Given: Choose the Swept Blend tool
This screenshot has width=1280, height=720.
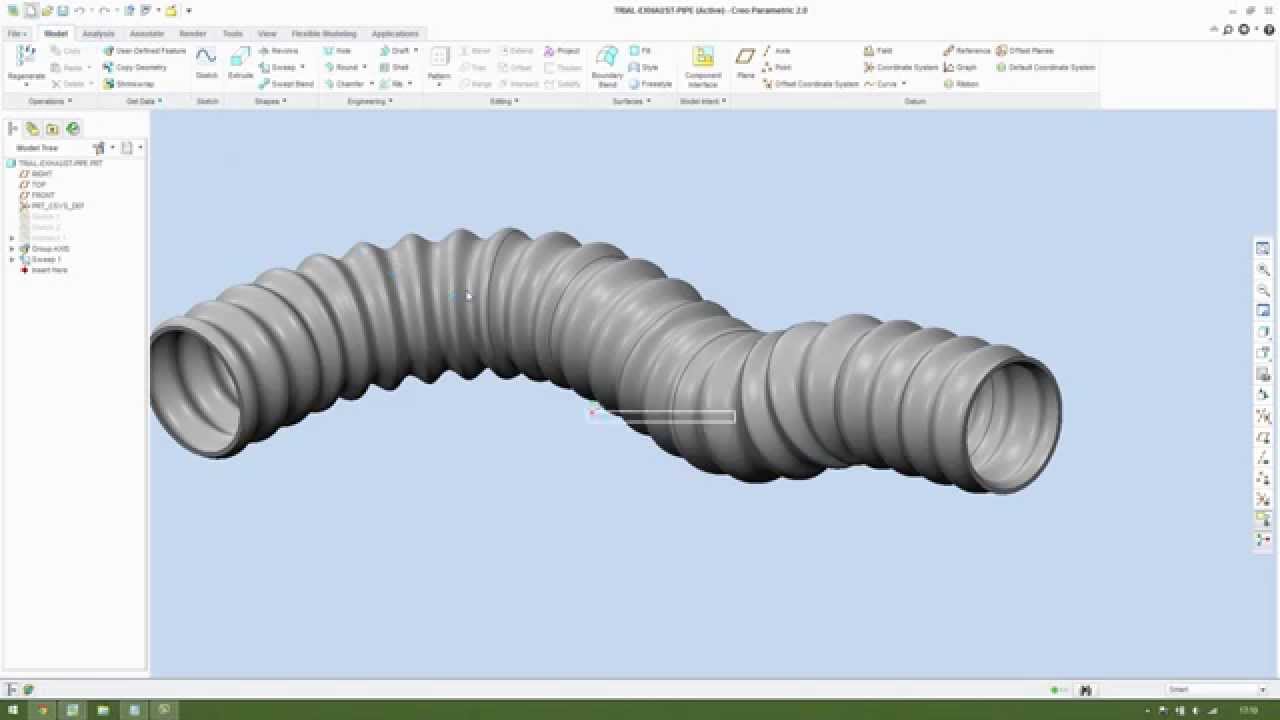Looking at the screenshot, I should click(286, 84).
